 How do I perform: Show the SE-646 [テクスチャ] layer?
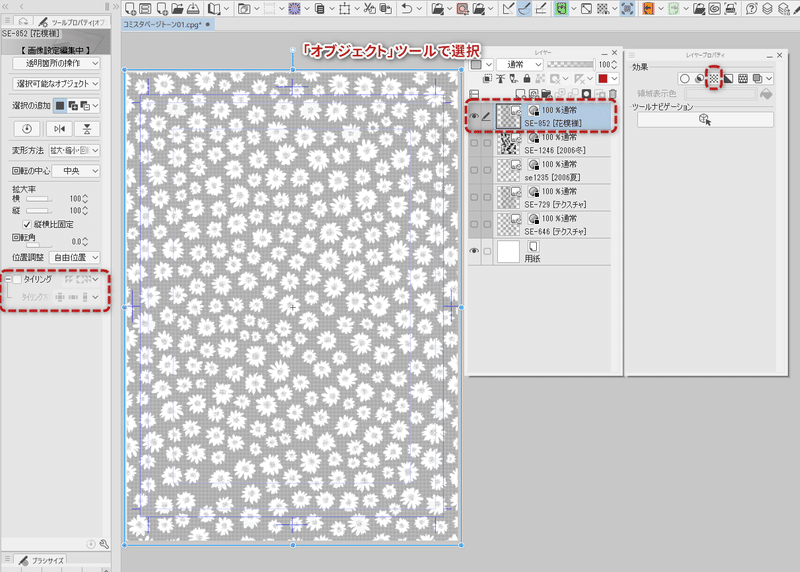tap(474, 225)
